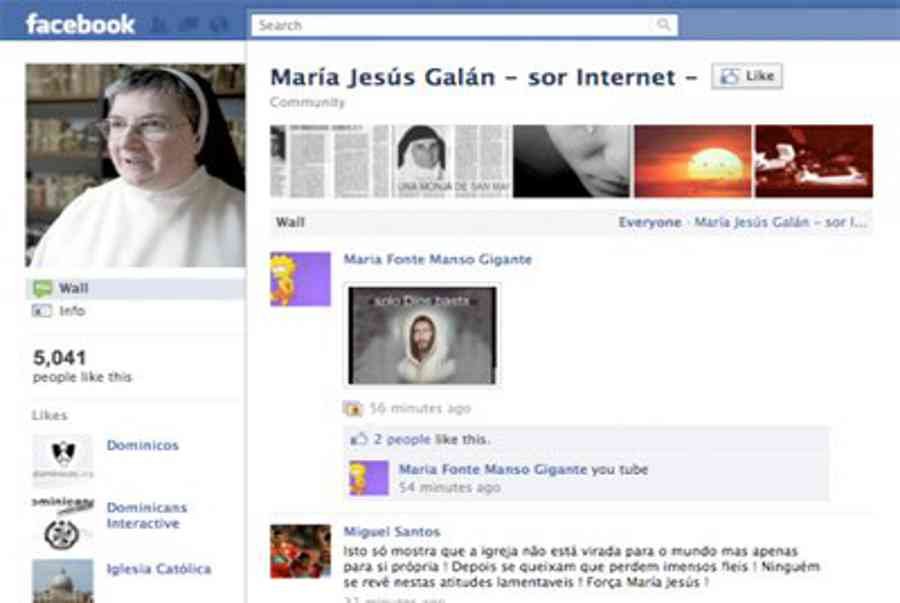Filter wall by María Jesús Galán – sor I...
900x603 pixels.
(x=781, y=223)
